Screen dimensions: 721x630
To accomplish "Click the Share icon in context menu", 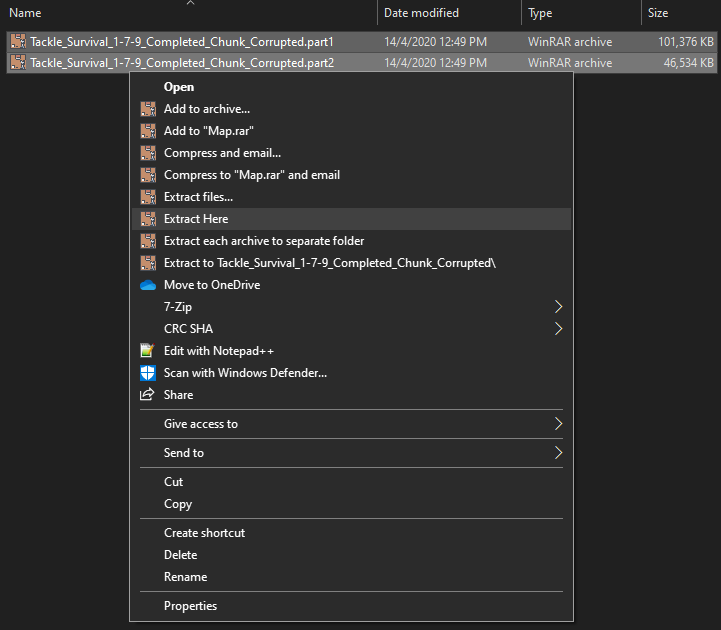I will (x=147, y=395).
